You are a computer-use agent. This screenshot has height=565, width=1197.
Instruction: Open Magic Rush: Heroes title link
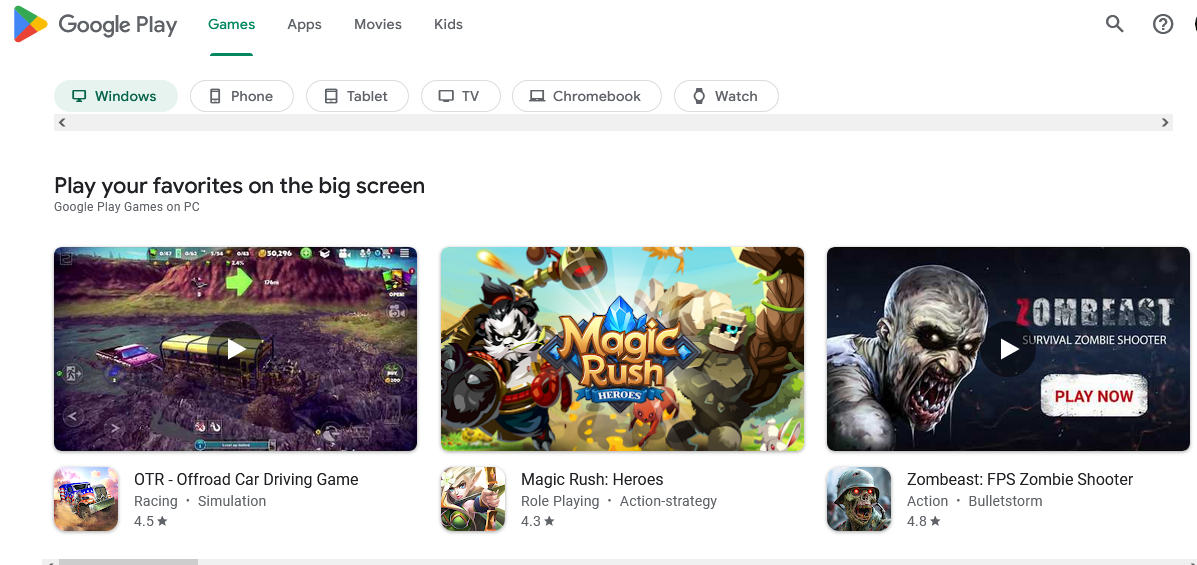tap(592, 479)
